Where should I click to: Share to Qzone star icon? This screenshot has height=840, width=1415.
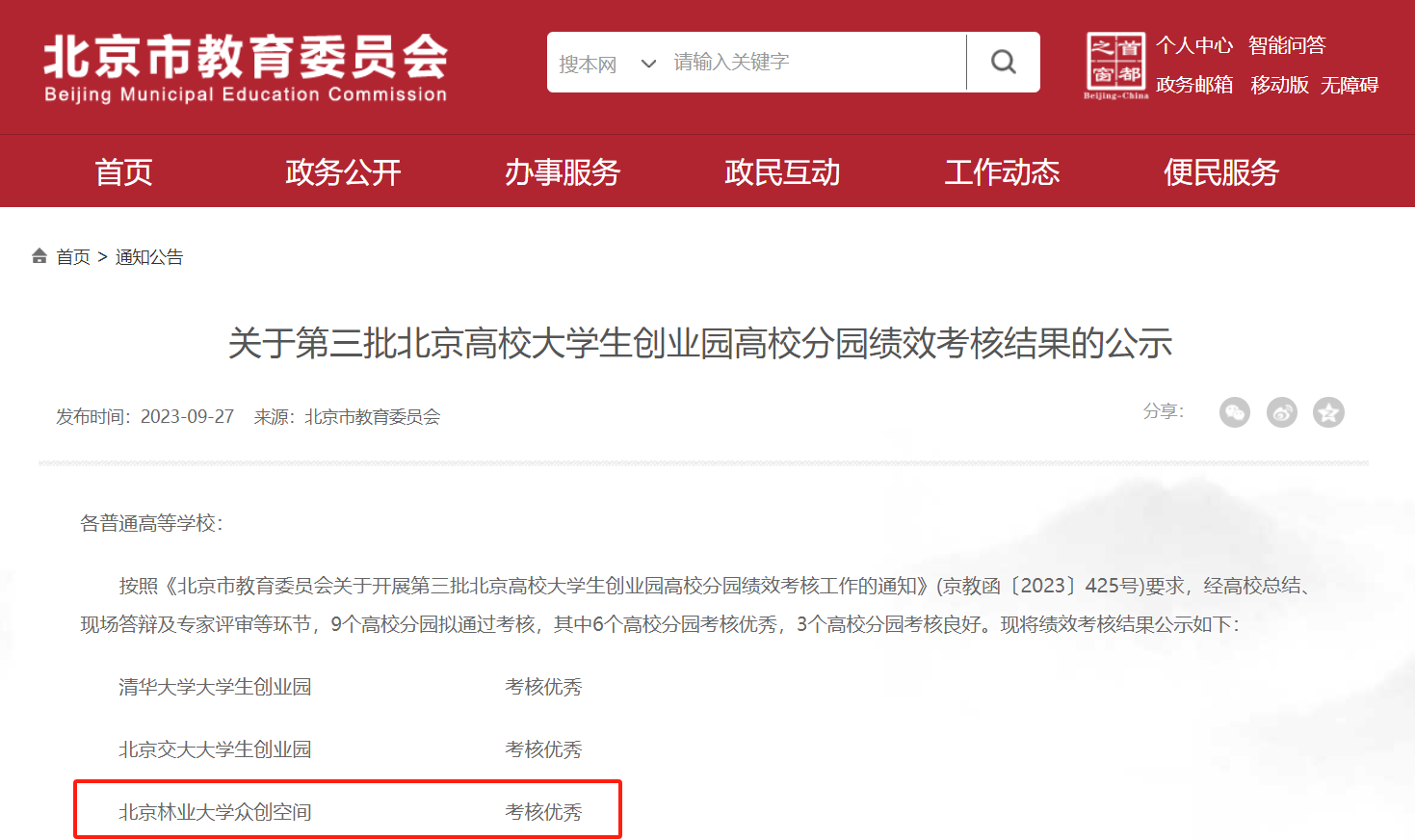click(x=1329, y=412)
